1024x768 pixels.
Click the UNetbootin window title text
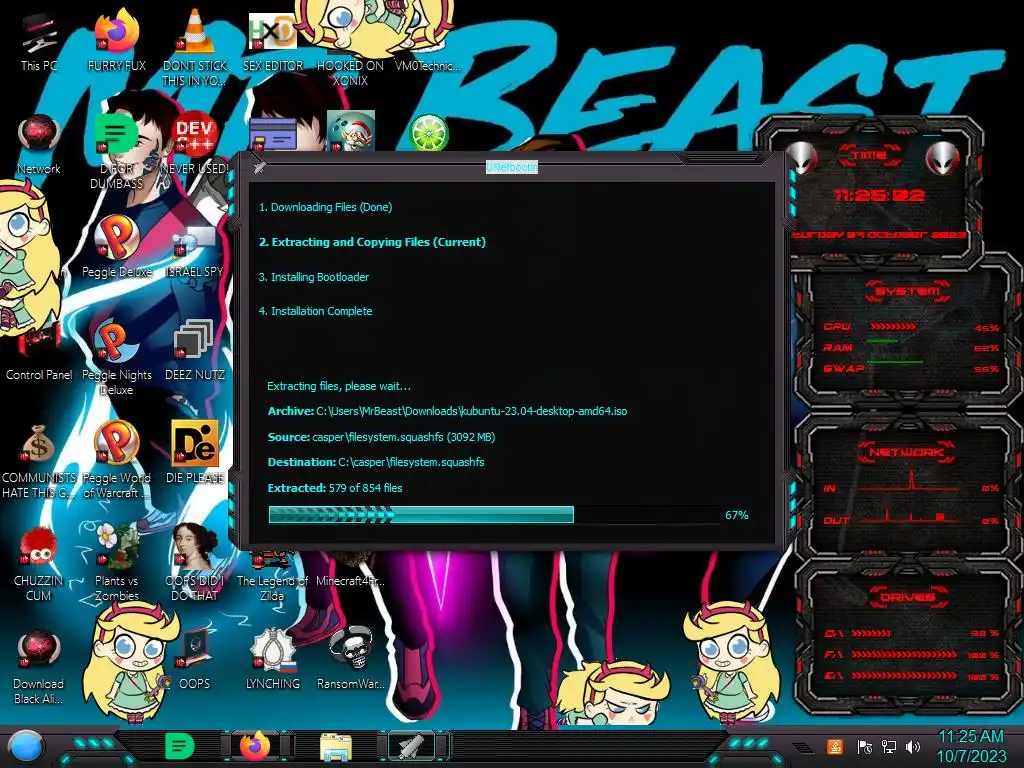tap(511, 167)
